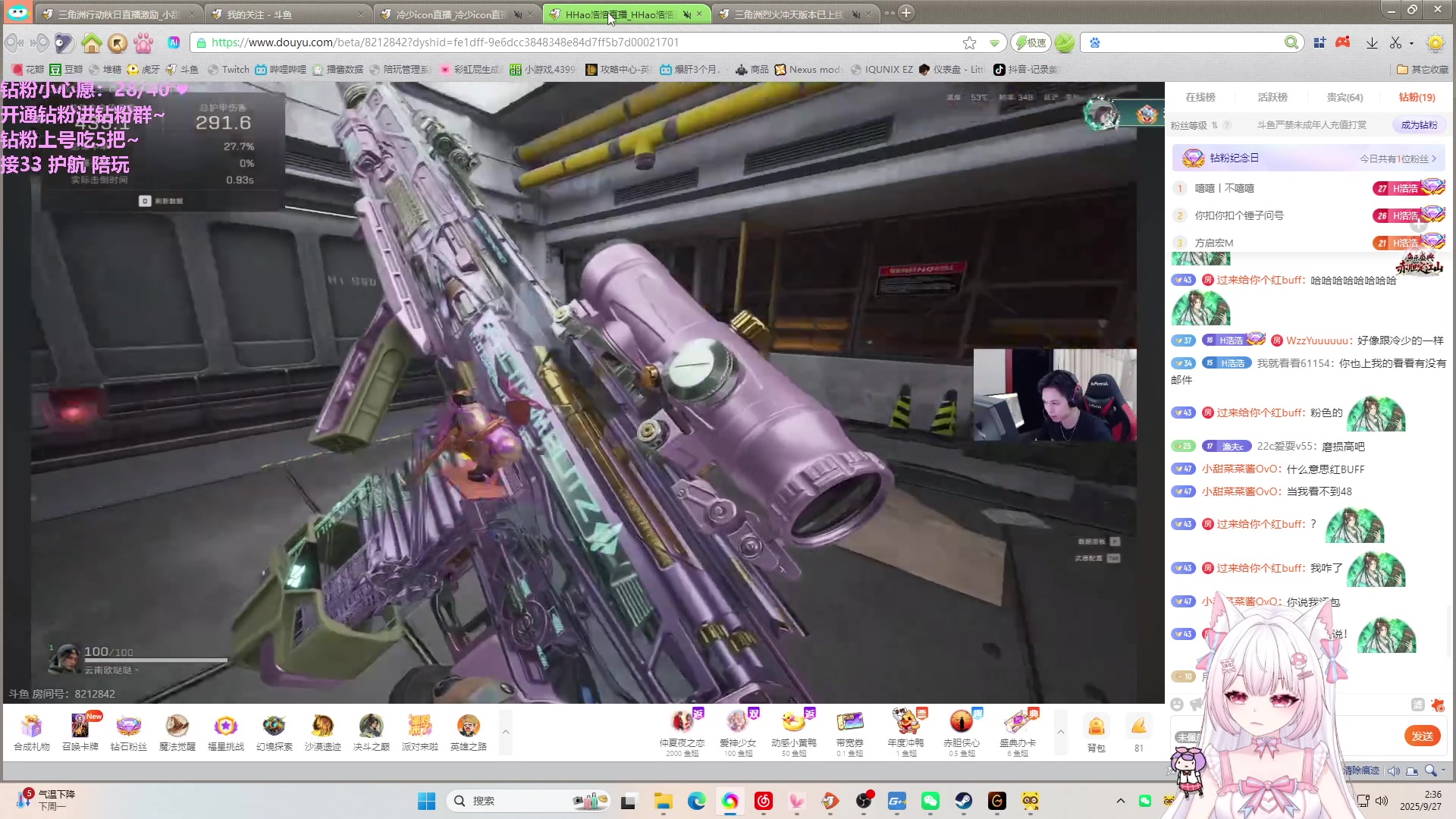Send the 仲夏夜之恋 gift
1456x819 pixels.
click(x=682, y=732)
